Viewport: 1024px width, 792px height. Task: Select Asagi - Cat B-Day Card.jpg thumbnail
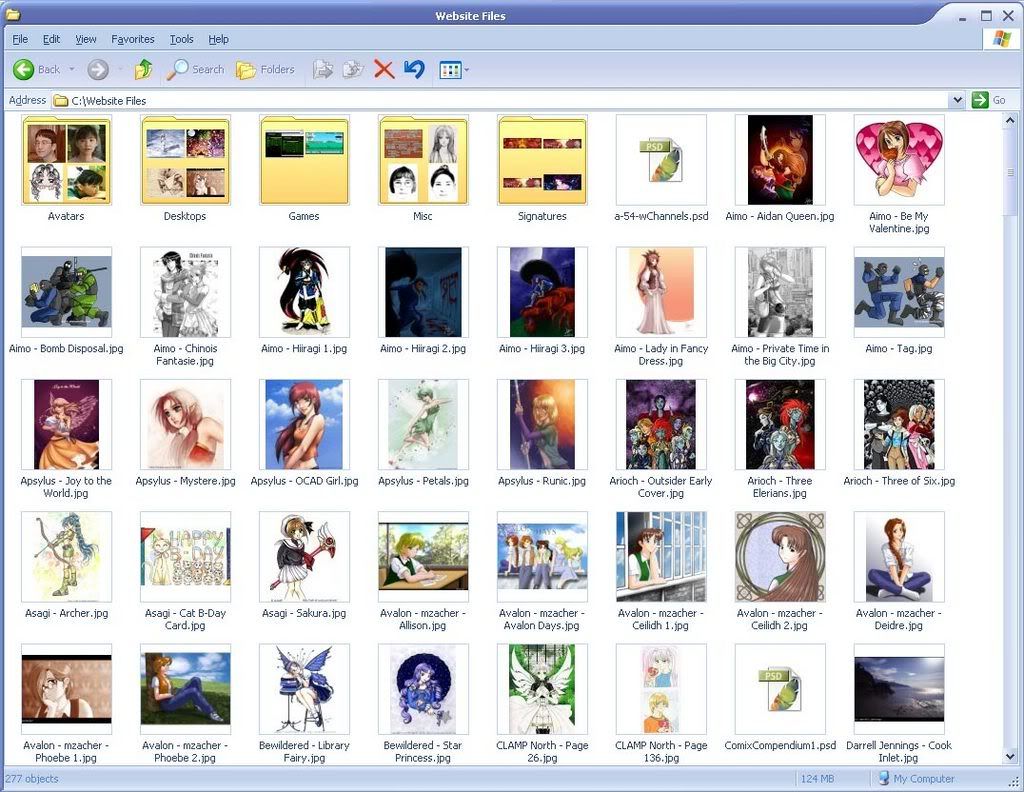(185, 557)
